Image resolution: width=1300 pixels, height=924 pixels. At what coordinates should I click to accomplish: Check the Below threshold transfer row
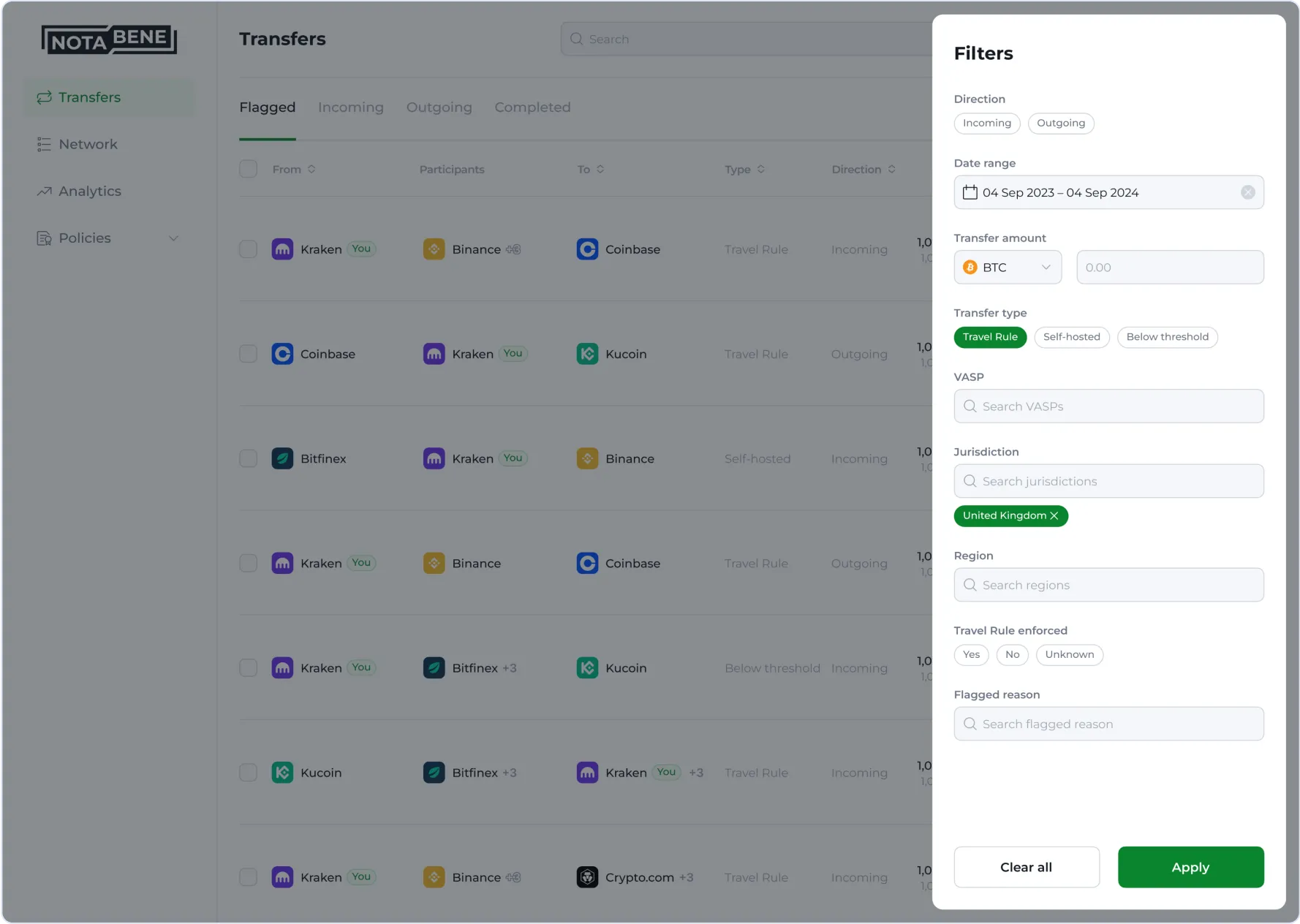tap(249, 668)
